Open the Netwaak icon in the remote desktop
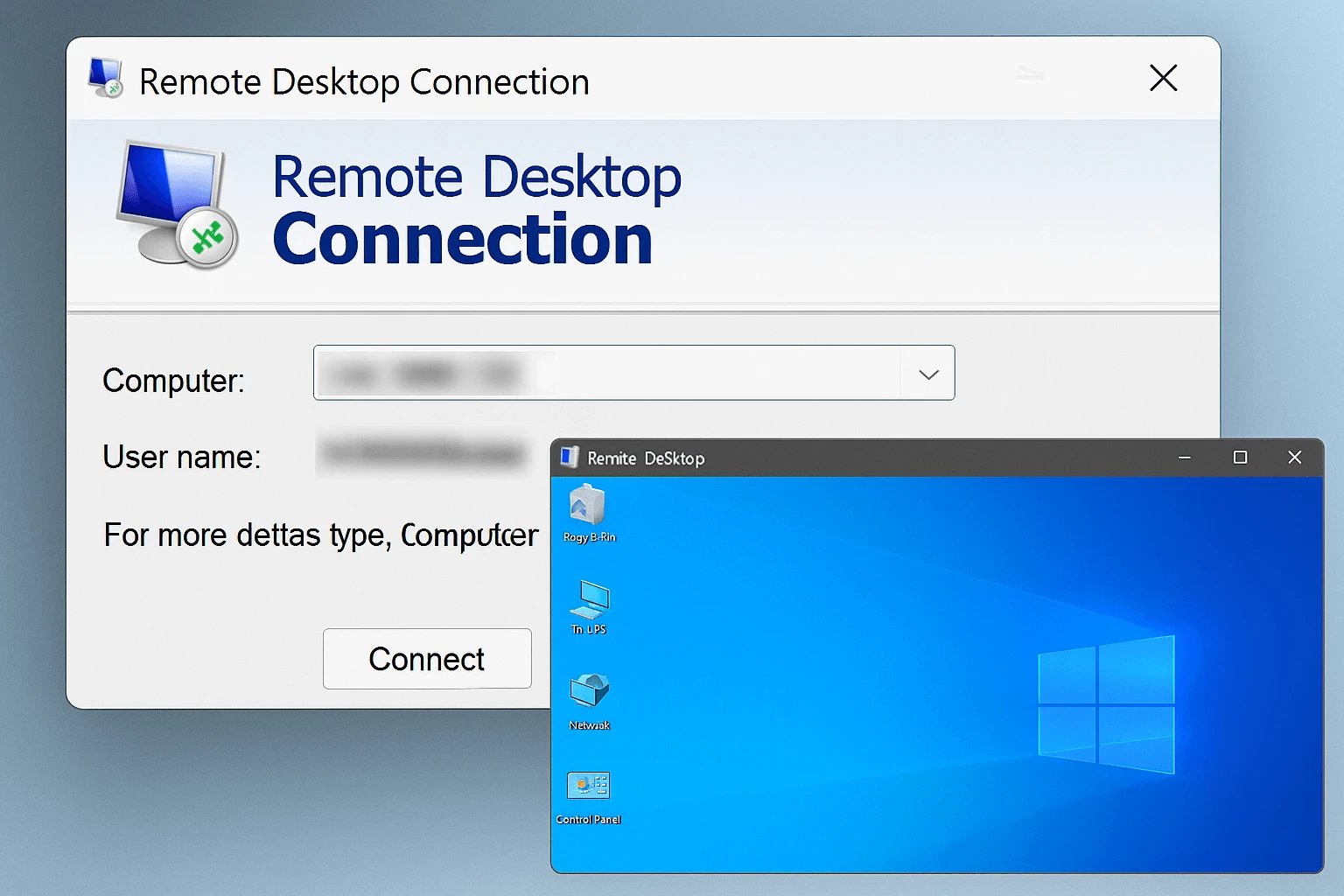Image resolution: width=1344 pixels, height=896 pixels. (x=589, y=702)
